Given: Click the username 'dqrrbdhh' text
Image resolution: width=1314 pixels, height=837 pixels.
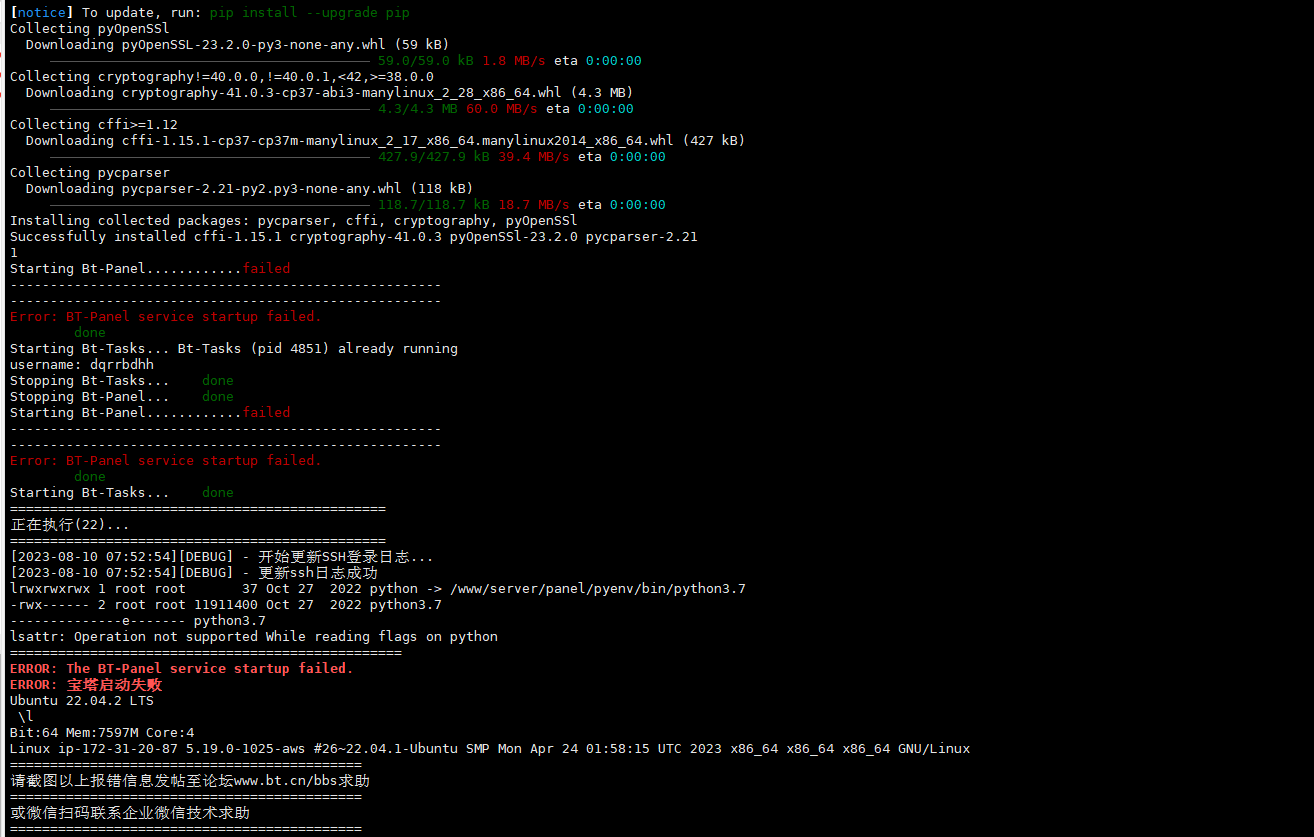Looking at the screenshot, I should [122, 364].
